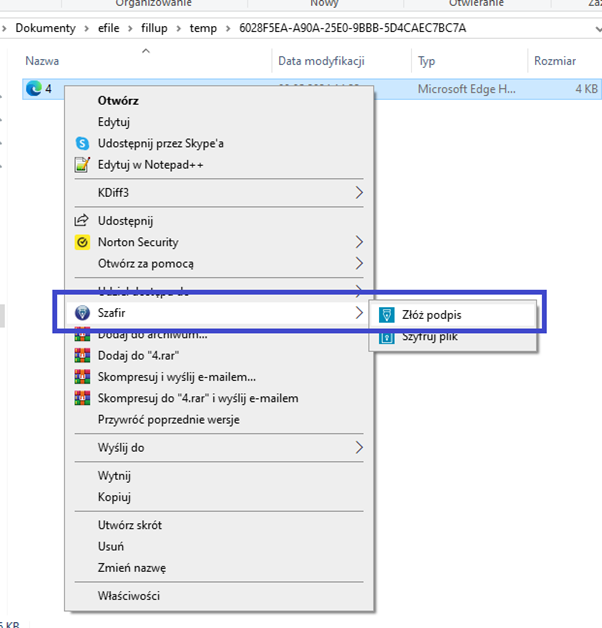Expand chevron between Dokumenty and efile
602x628 pixels.
tap(87, 29)
